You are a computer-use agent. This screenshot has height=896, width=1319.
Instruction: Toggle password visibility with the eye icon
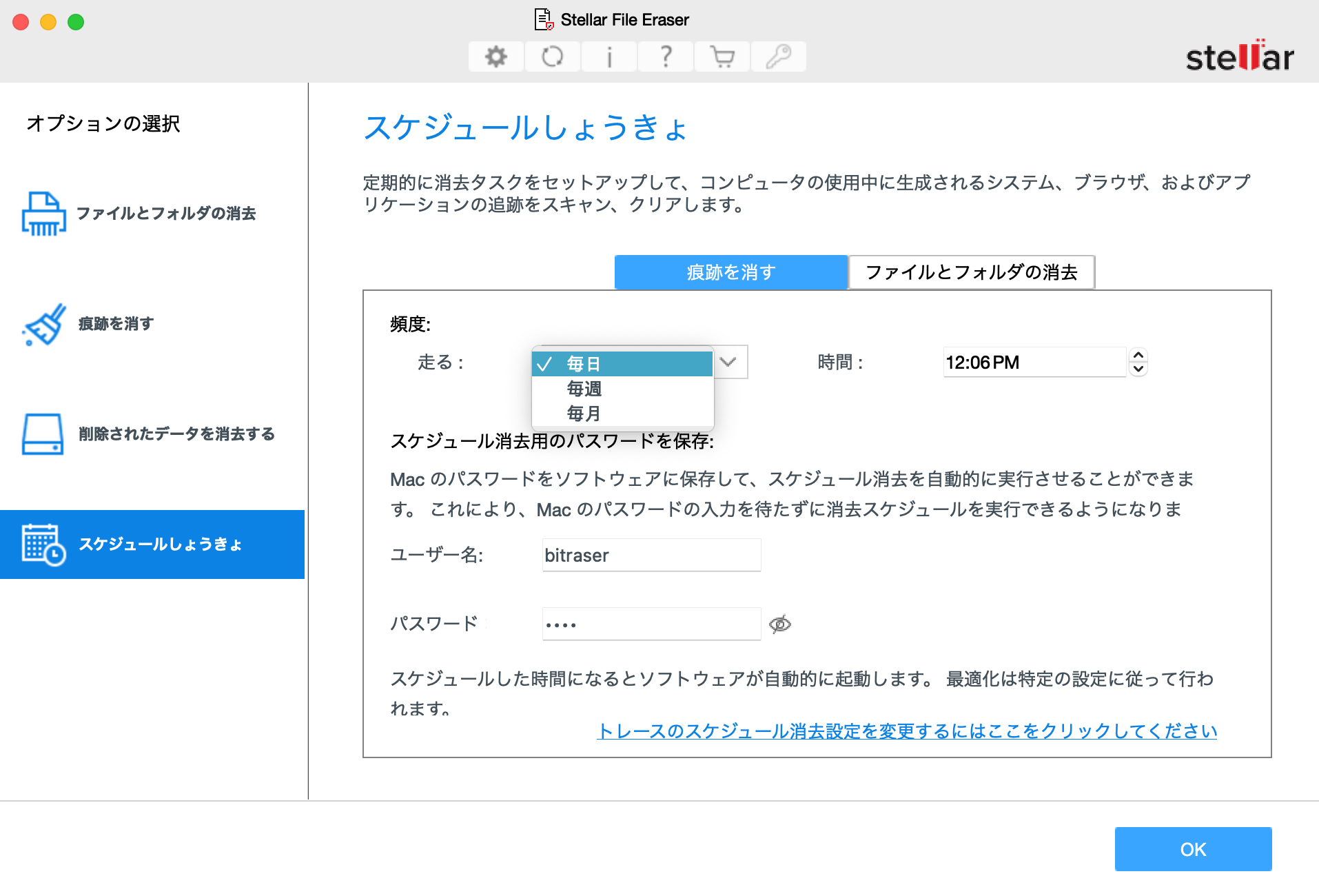coord(779,624)
